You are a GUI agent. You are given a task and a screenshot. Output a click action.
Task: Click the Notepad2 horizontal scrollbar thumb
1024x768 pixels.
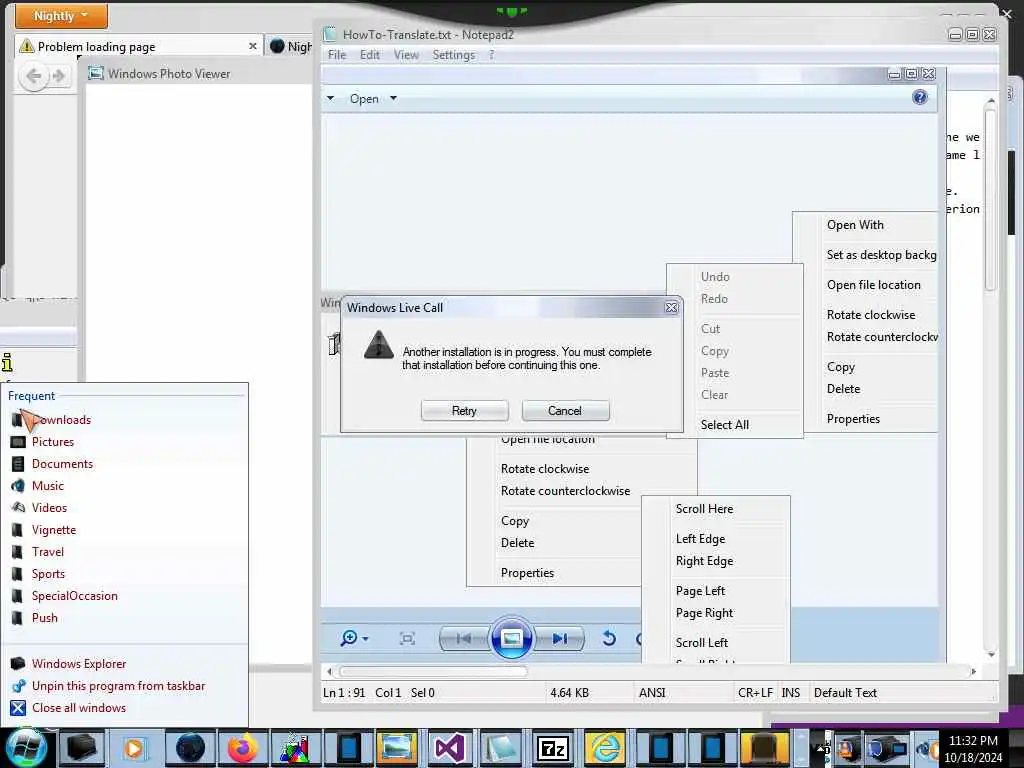pos(433,671)
